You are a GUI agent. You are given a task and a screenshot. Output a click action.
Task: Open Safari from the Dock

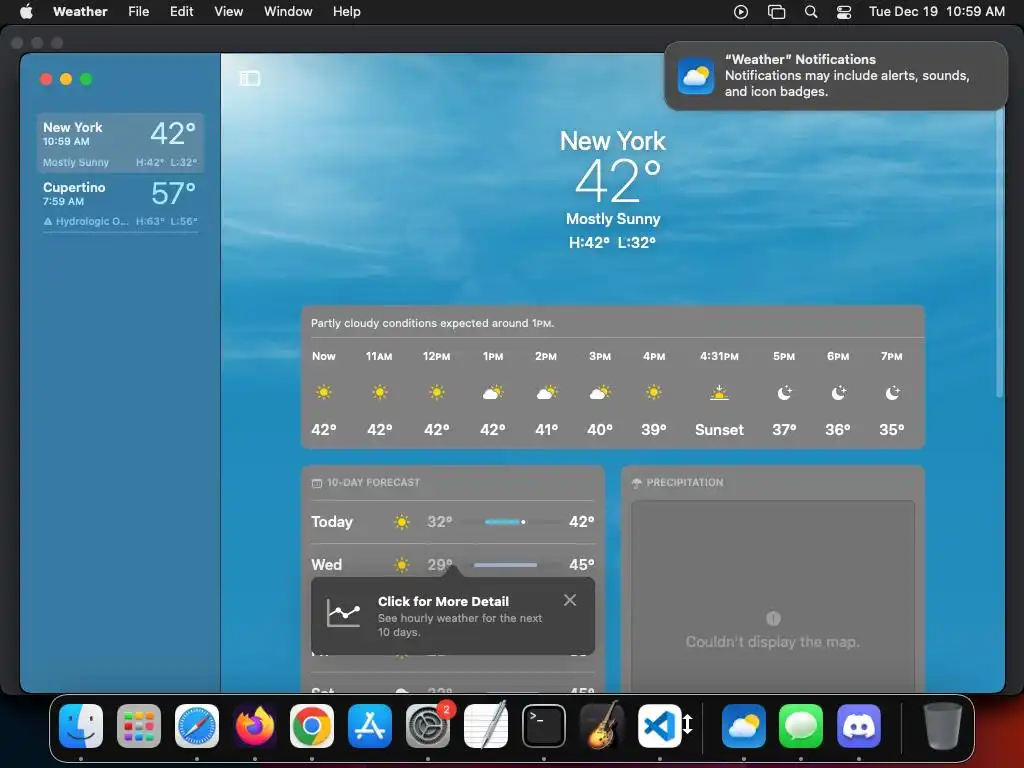pos(197,726)
